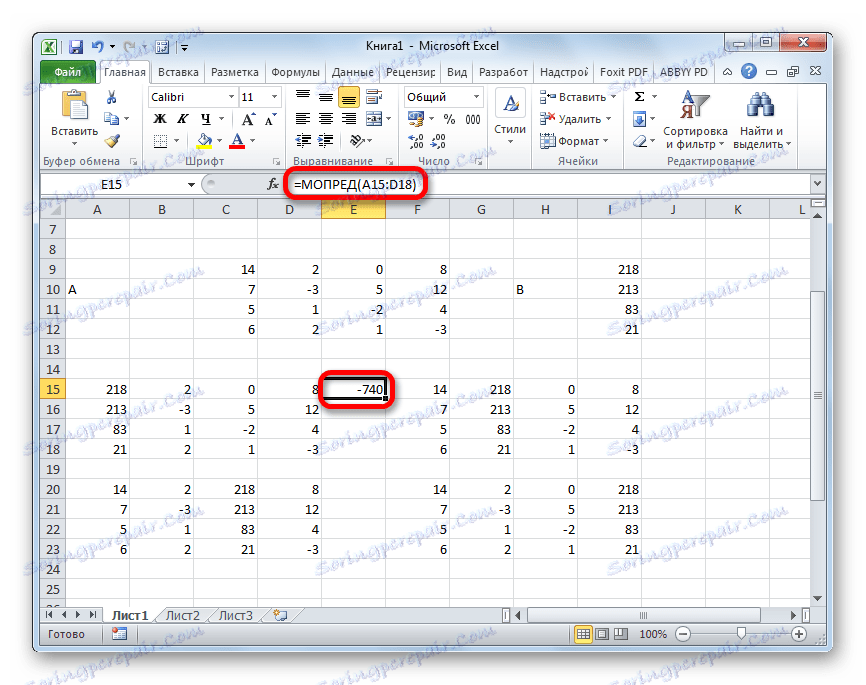Apply percent style format
The height and width of the screenshot is (685, 866).
[450, 119]
